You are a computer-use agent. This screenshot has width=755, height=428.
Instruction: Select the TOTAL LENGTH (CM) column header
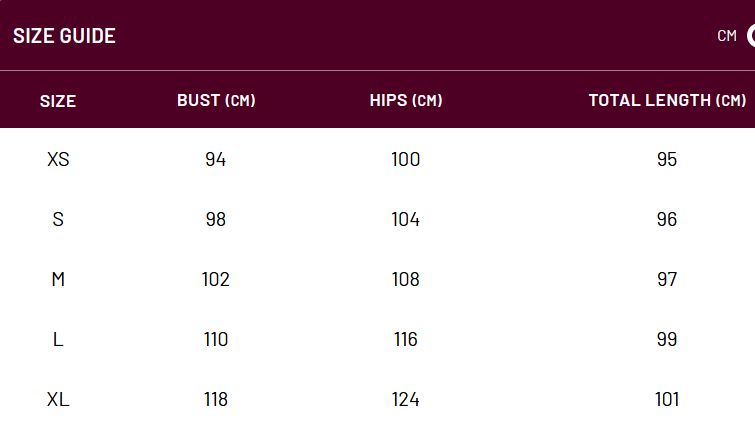coord(667,100)
